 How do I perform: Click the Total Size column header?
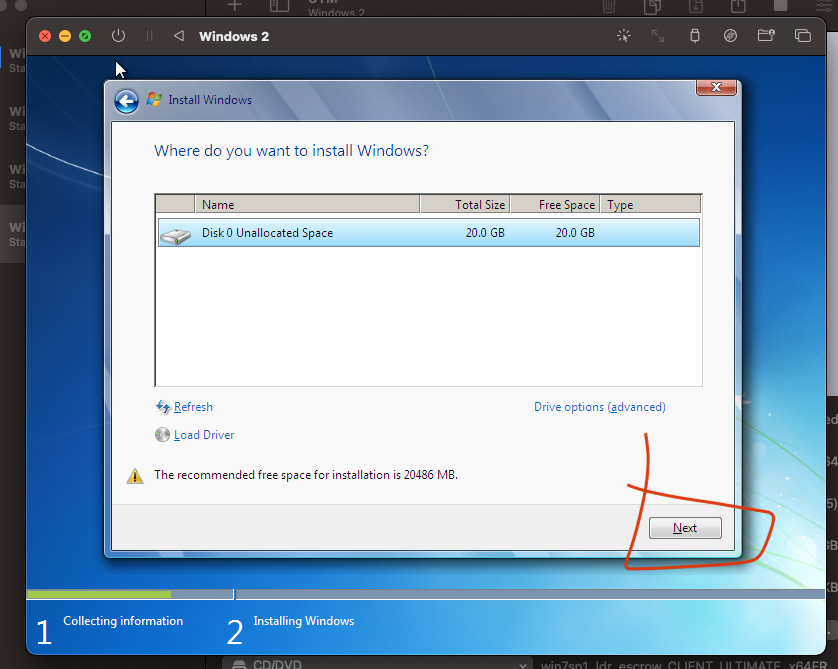coord(465,205)
